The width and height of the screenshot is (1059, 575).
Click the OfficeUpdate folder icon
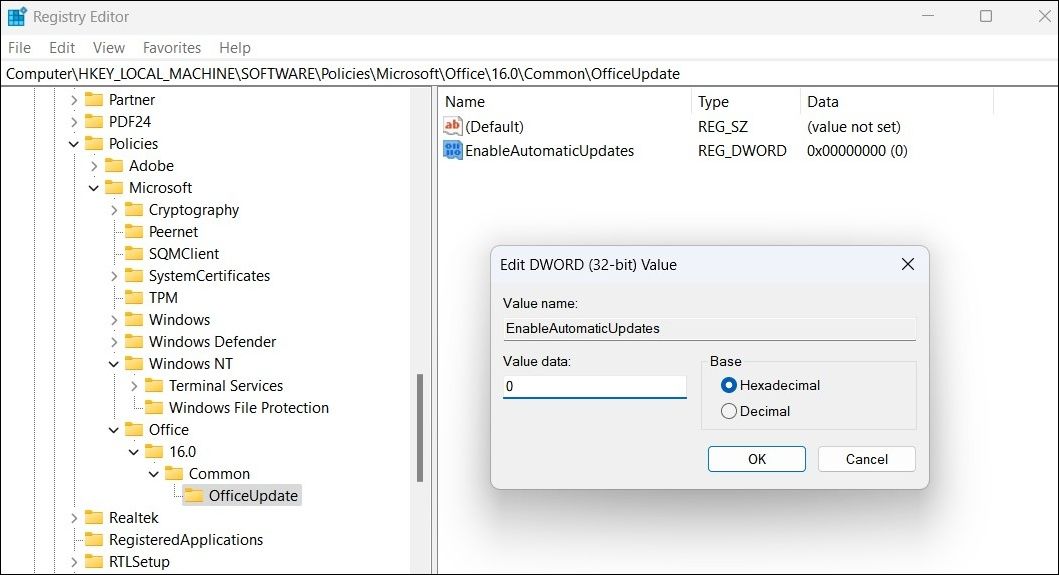[x=195, y=496]
